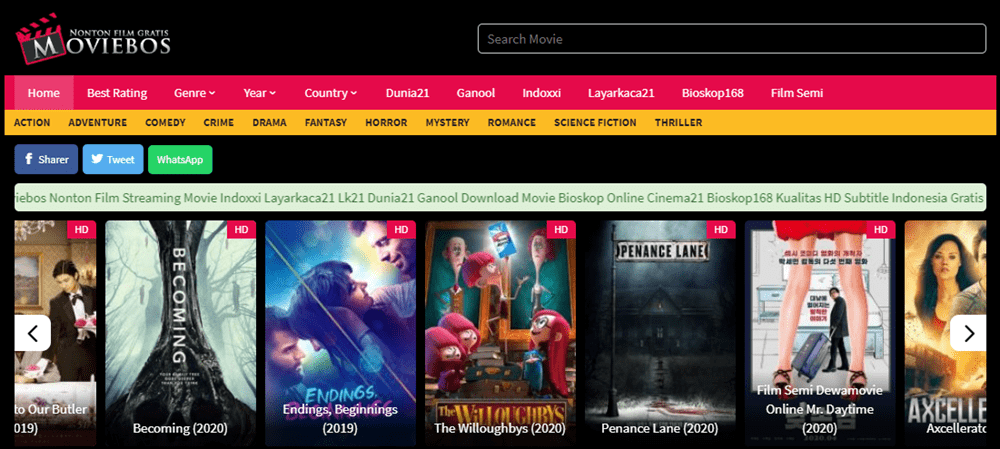Open Best Rating page
This screenshot has width=1000, height=449.
coord(117,92)
